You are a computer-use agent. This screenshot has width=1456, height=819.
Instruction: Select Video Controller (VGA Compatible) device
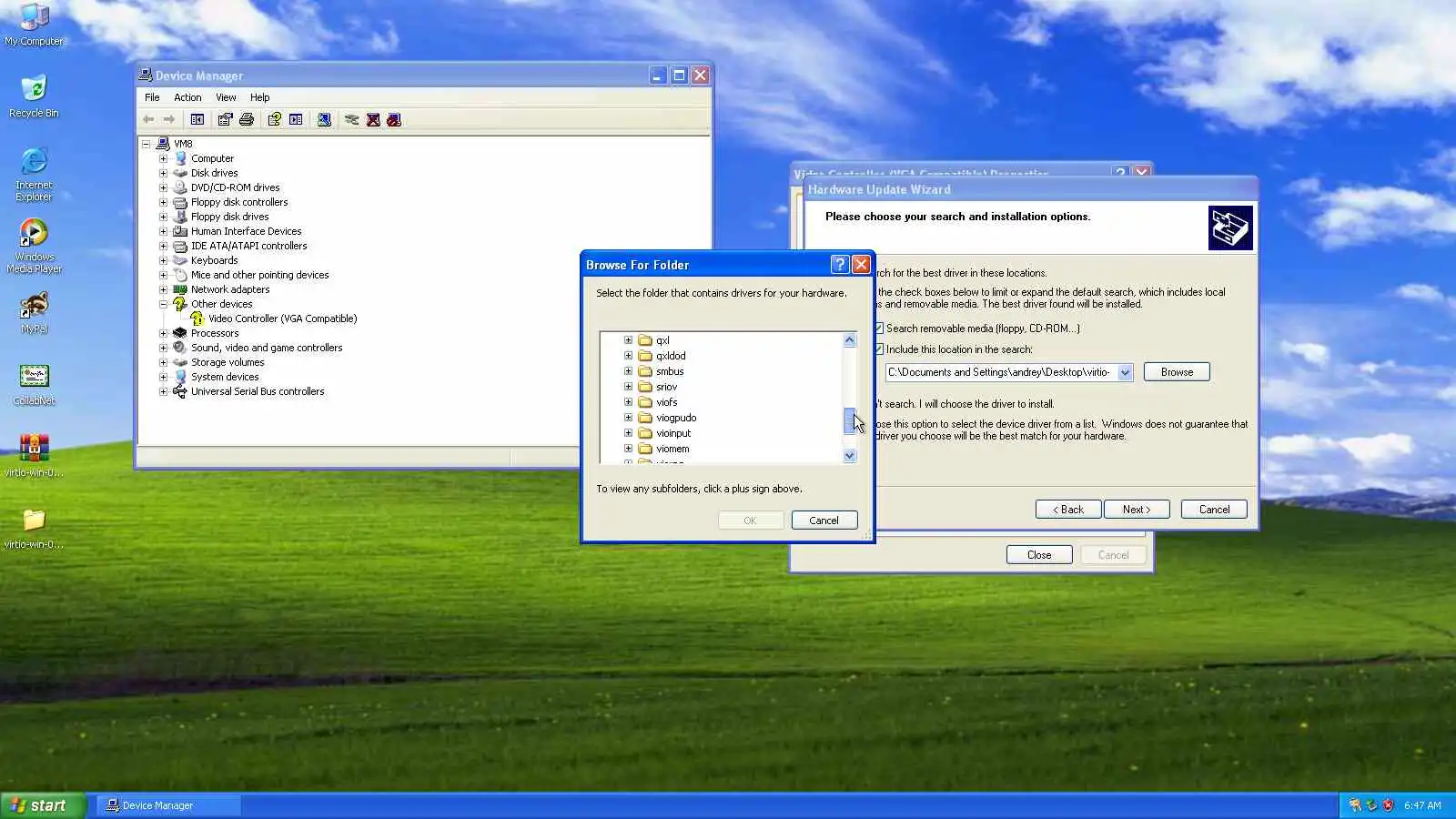pyautogui.click(x=282, y=318)
